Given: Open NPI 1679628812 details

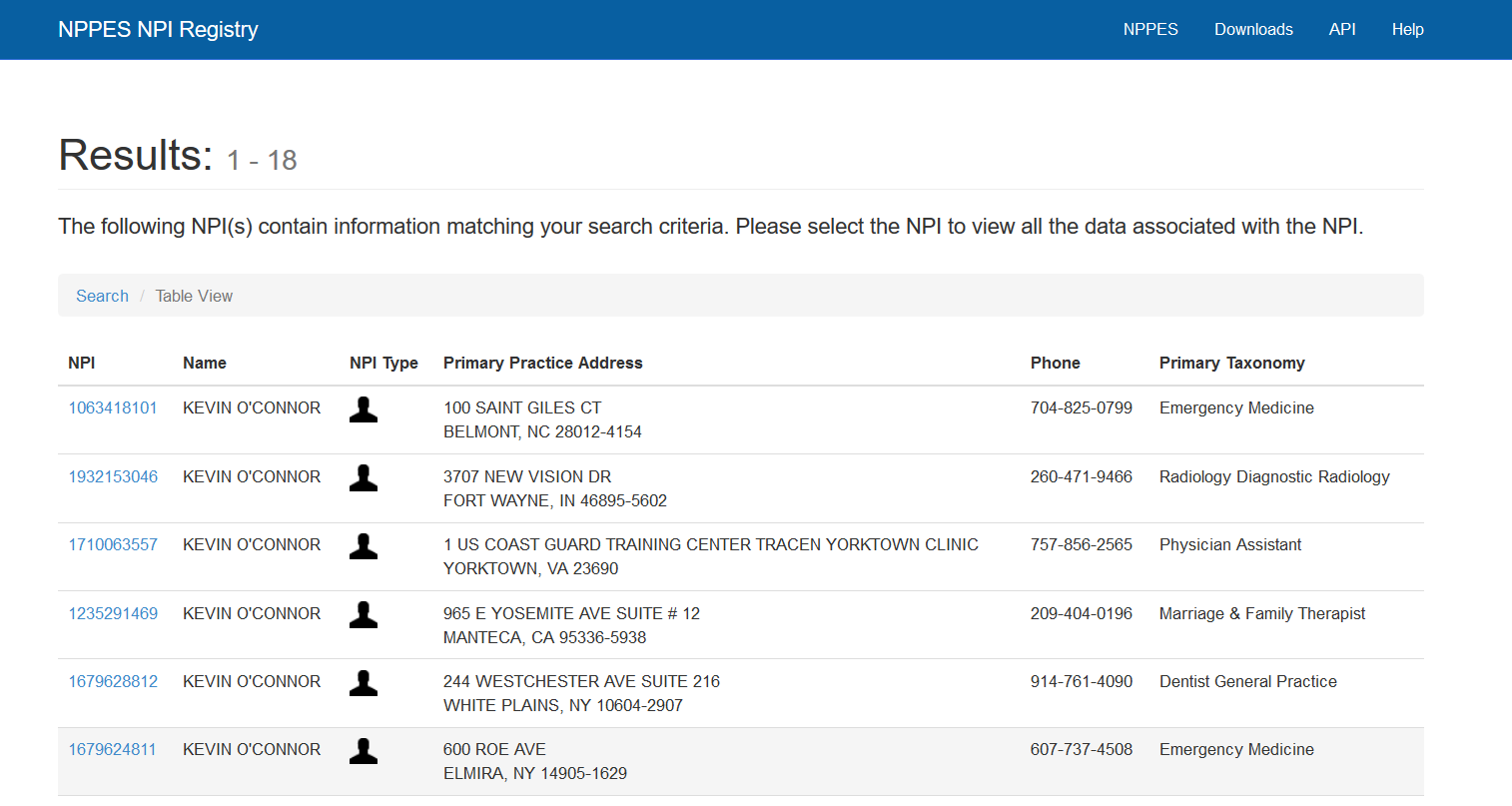Looking at the screenshot, I should (113, 681).
